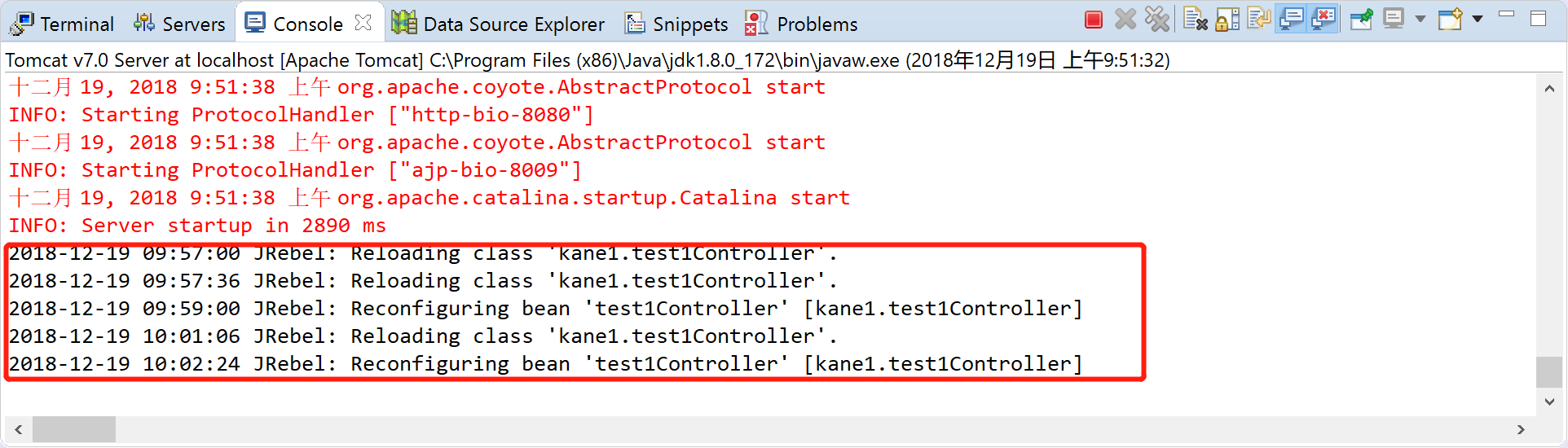Toggle show console on standard output
Viewport: 1568px width, 448px height.
[1292, 20]
